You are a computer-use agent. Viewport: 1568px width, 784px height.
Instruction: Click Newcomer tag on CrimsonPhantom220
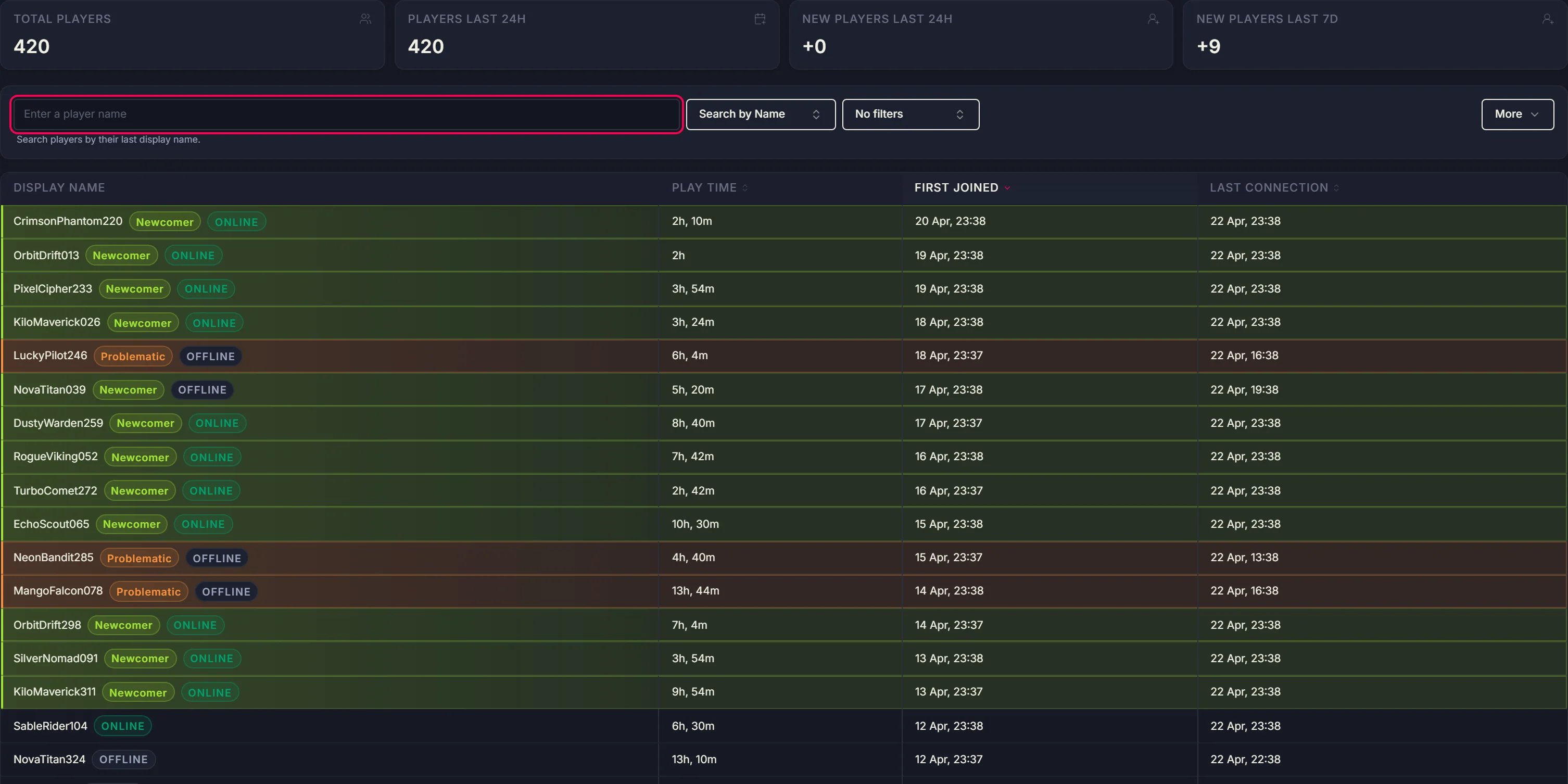[165, 222]
